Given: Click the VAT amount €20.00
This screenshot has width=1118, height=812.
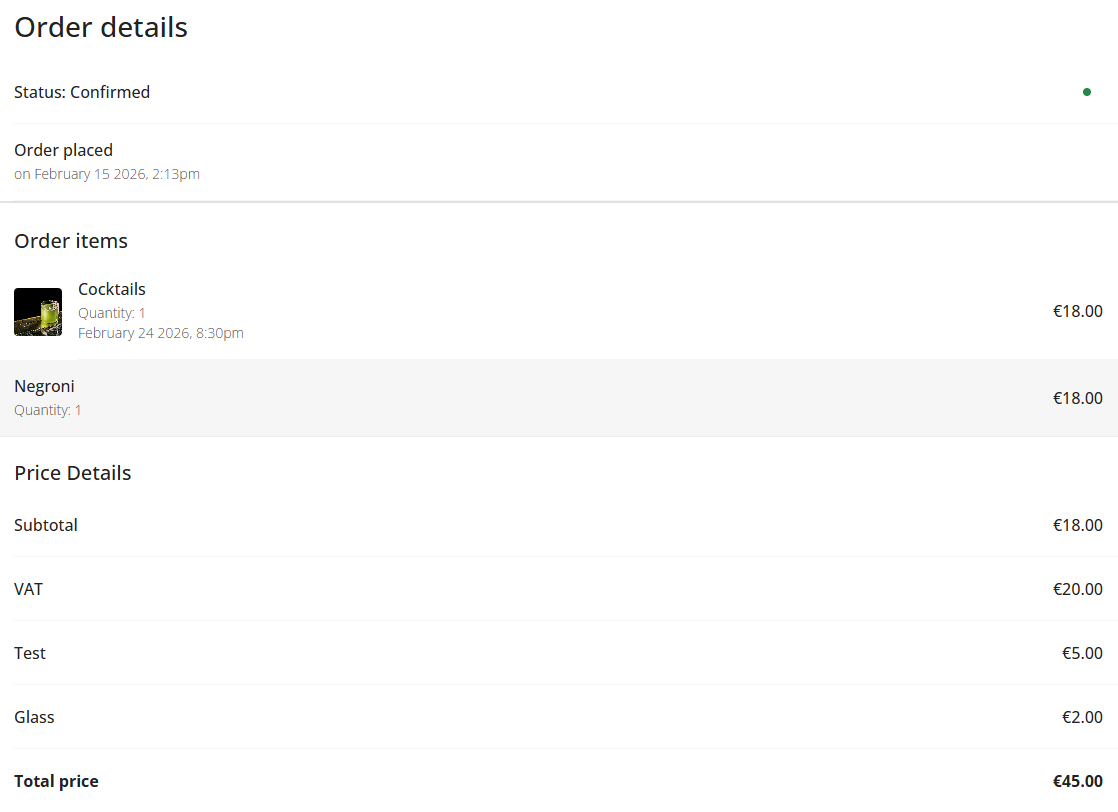Looking at the screenshot, I should click(1077, 589).
